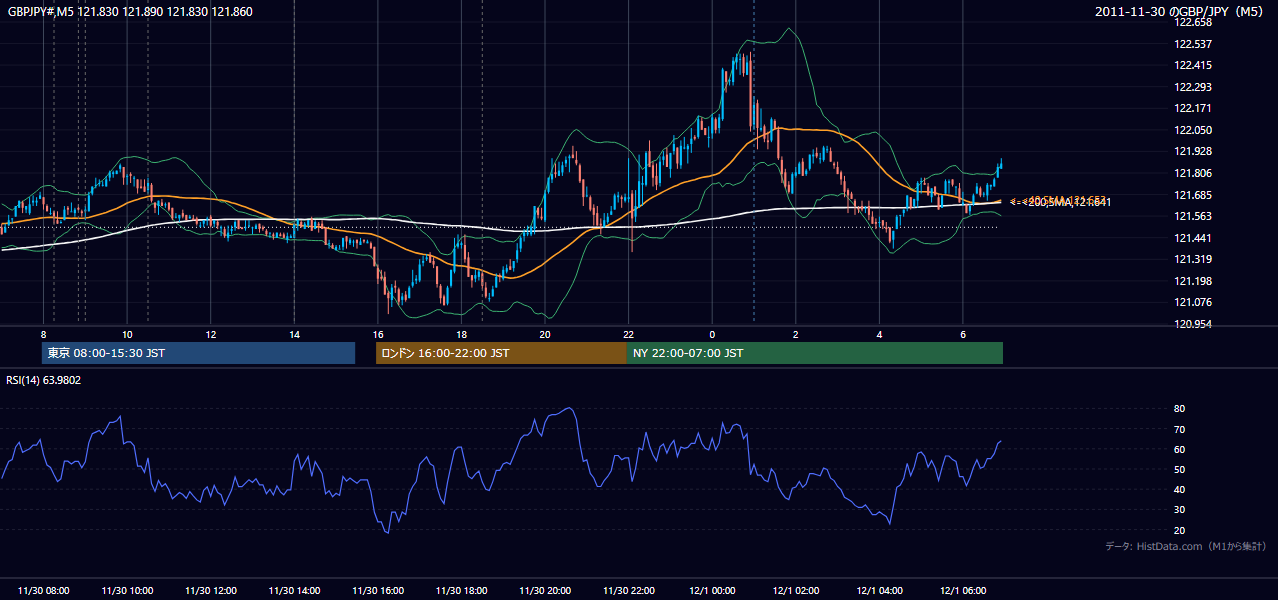Click the 121.806 price axis label
This screenshot has width=1278, height=600.
(1194, 173)
